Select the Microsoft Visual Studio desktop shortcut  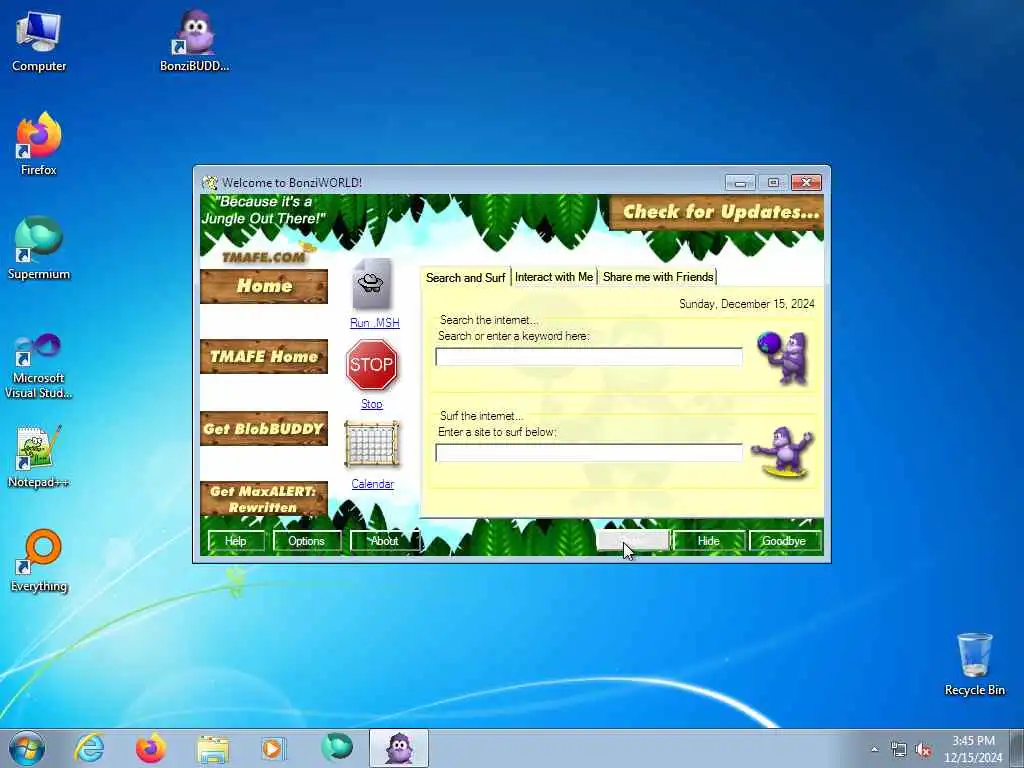point(39,366)
